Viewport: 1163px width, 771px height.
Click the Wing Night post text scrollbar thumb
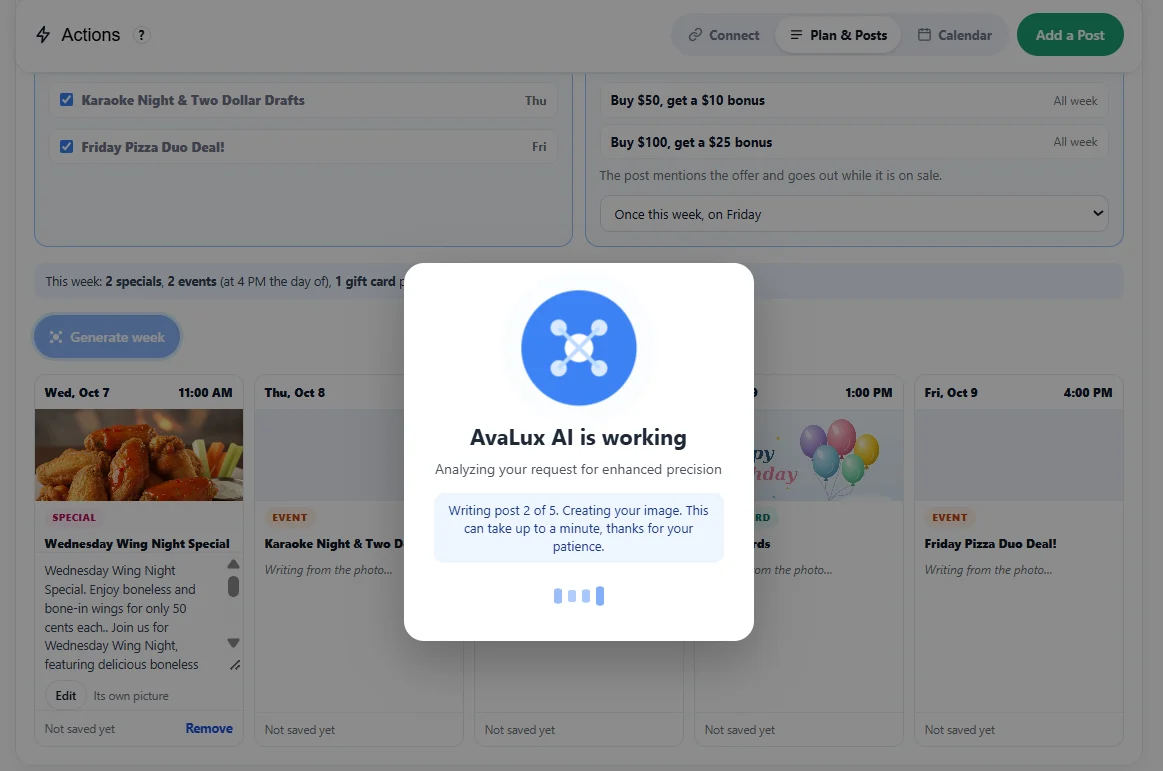point(233,586)
